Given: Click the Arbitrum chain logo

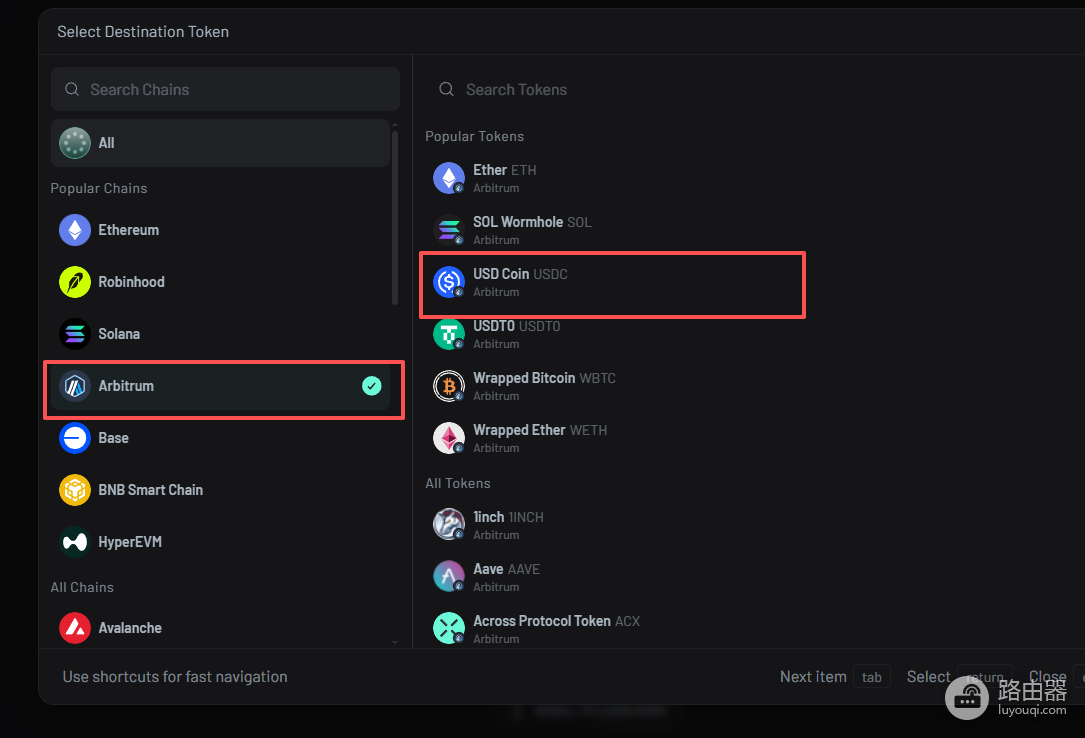Looking at the screenshot, I should [x=75, y=386].
